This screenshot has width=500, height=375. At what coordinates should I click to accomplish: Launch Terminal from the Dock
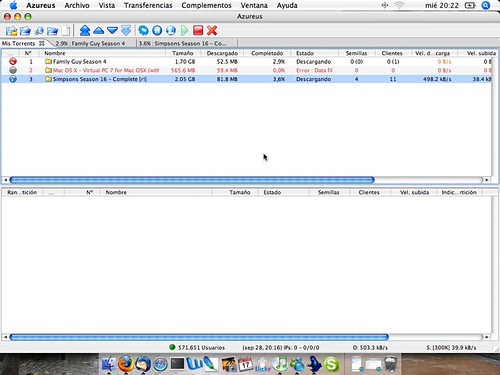coord(177,364)
